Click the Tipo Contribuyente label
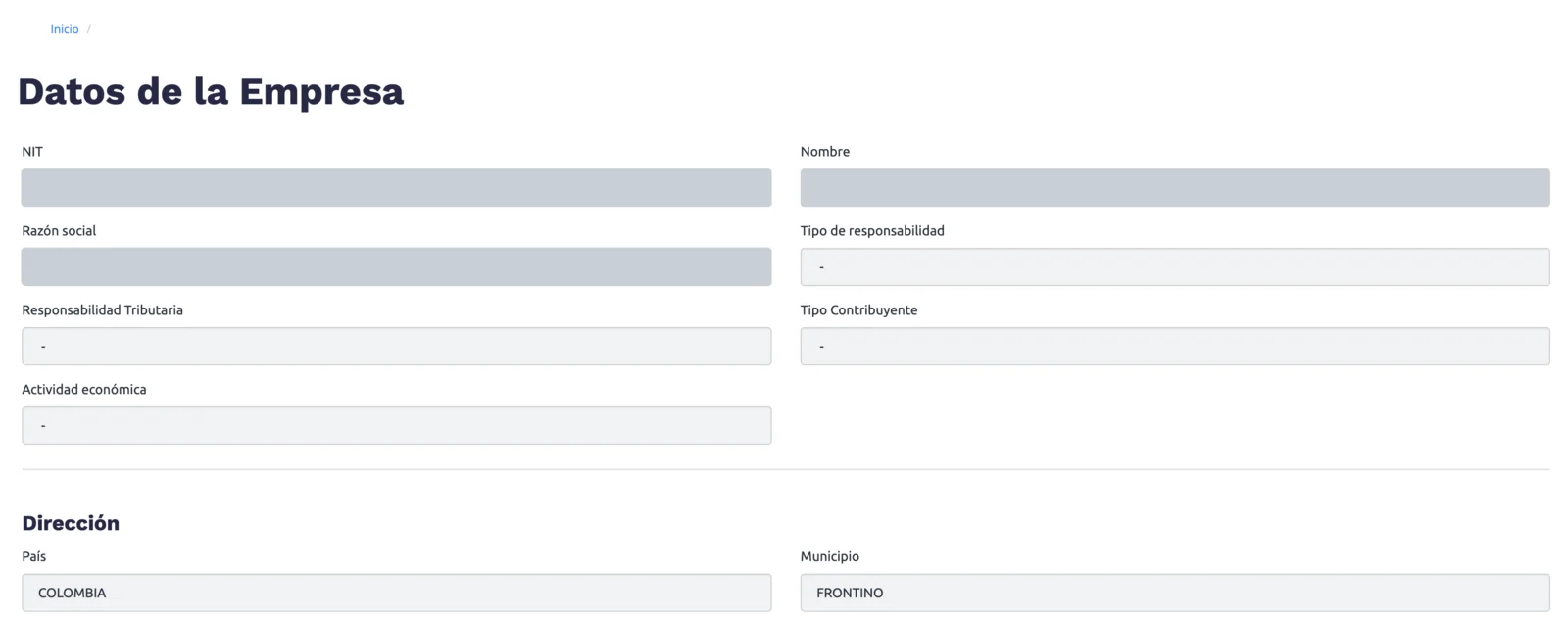Viewport: 1568px width, 619px height. [x=859, y=310]
